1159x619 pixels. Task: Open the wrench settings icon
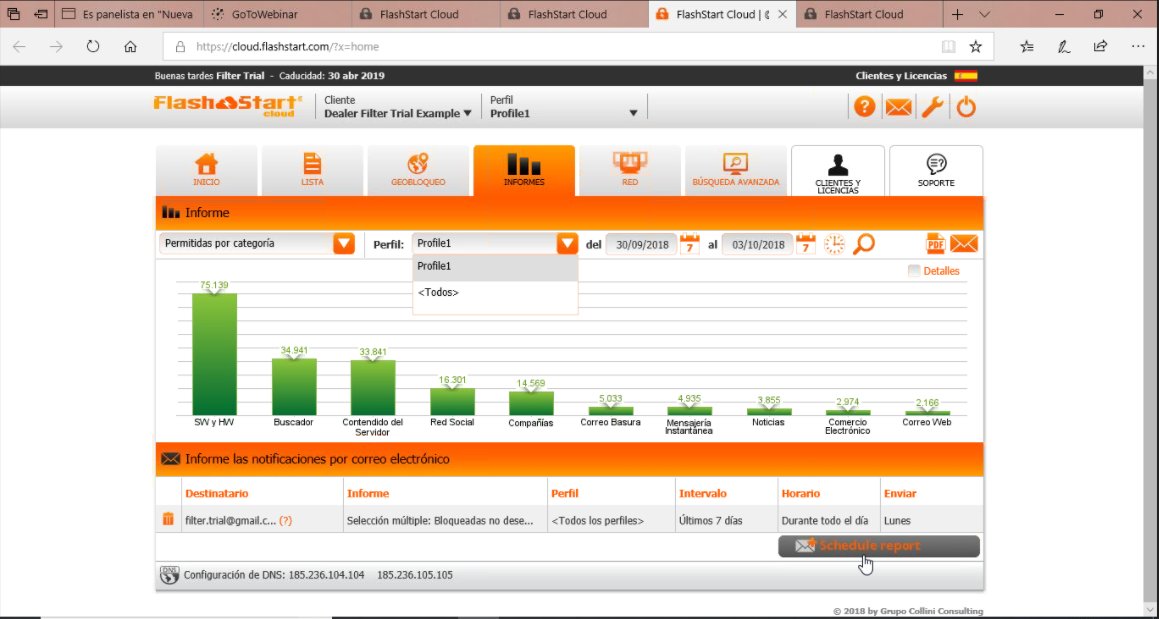point(932,107)
